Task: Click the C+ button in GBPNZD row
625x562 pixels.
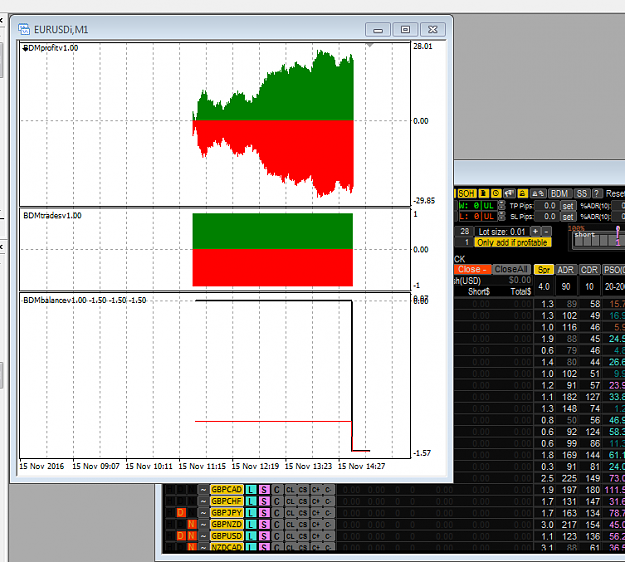Action: coord(316,524)
